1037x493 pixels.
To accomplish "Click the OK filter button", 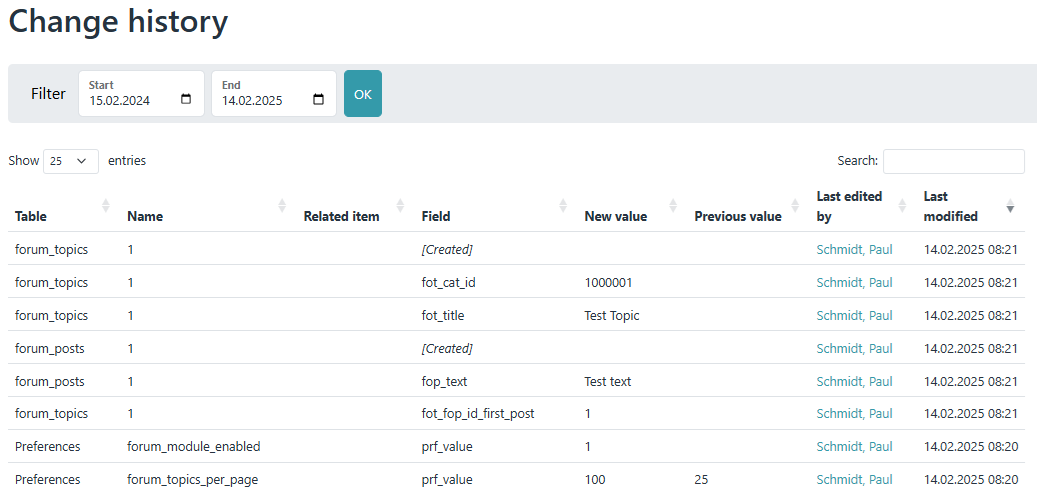I will [x=362, y=94].
